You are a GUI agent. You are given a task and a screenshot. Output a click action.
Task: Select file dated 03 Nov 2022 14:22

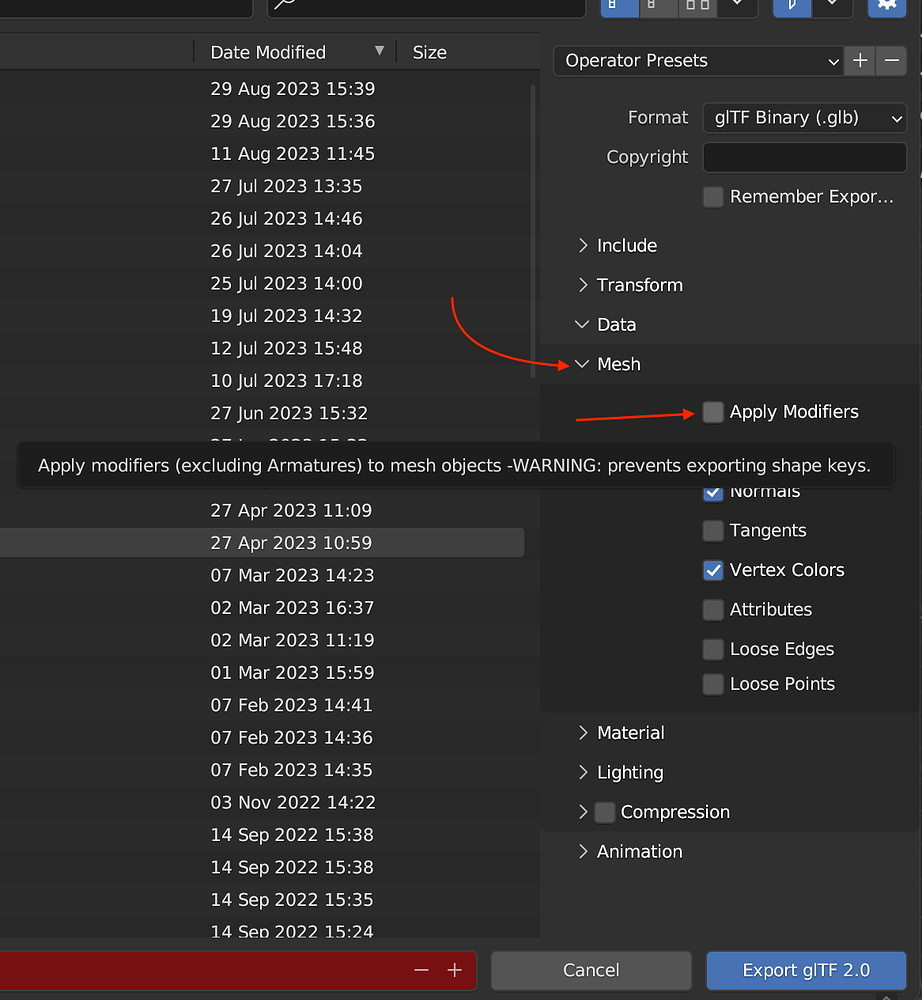[262, 802]
